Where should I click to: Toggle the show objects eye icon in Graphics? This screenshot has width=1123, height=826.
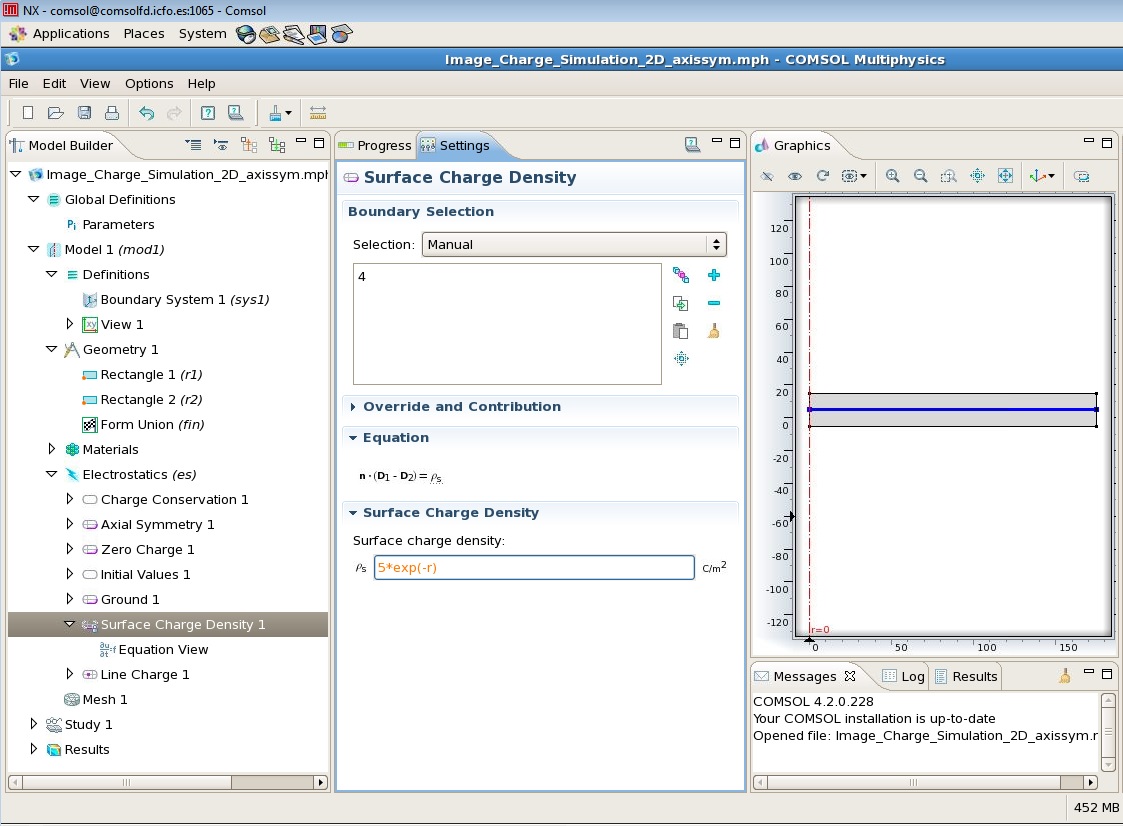pos(795,176)
